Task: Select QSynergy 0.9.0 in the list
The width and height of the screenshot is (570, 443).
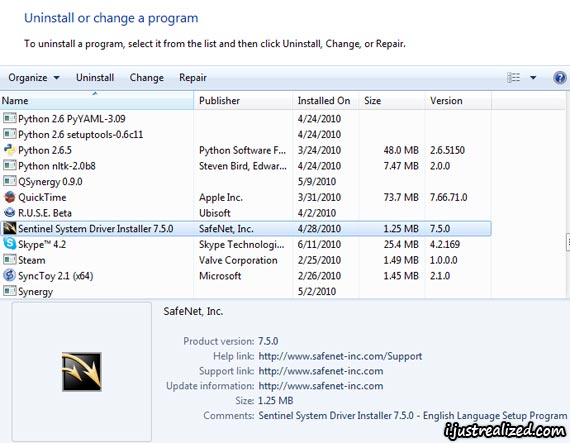Action: click(50, 181)
